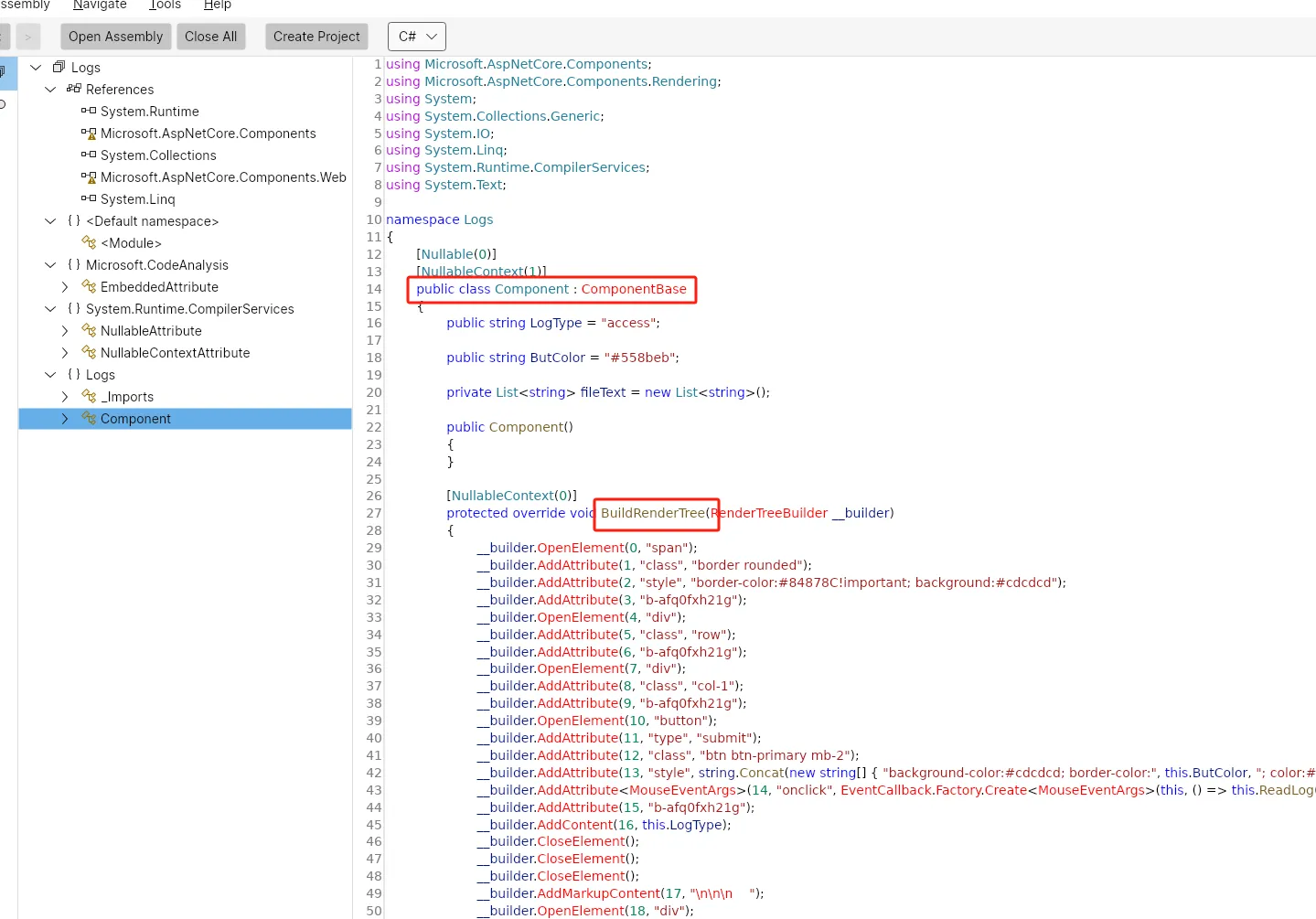Click AddContent call on line 45
The height and width of the screenshot is (919, 1316).
[x=575, y=825]
